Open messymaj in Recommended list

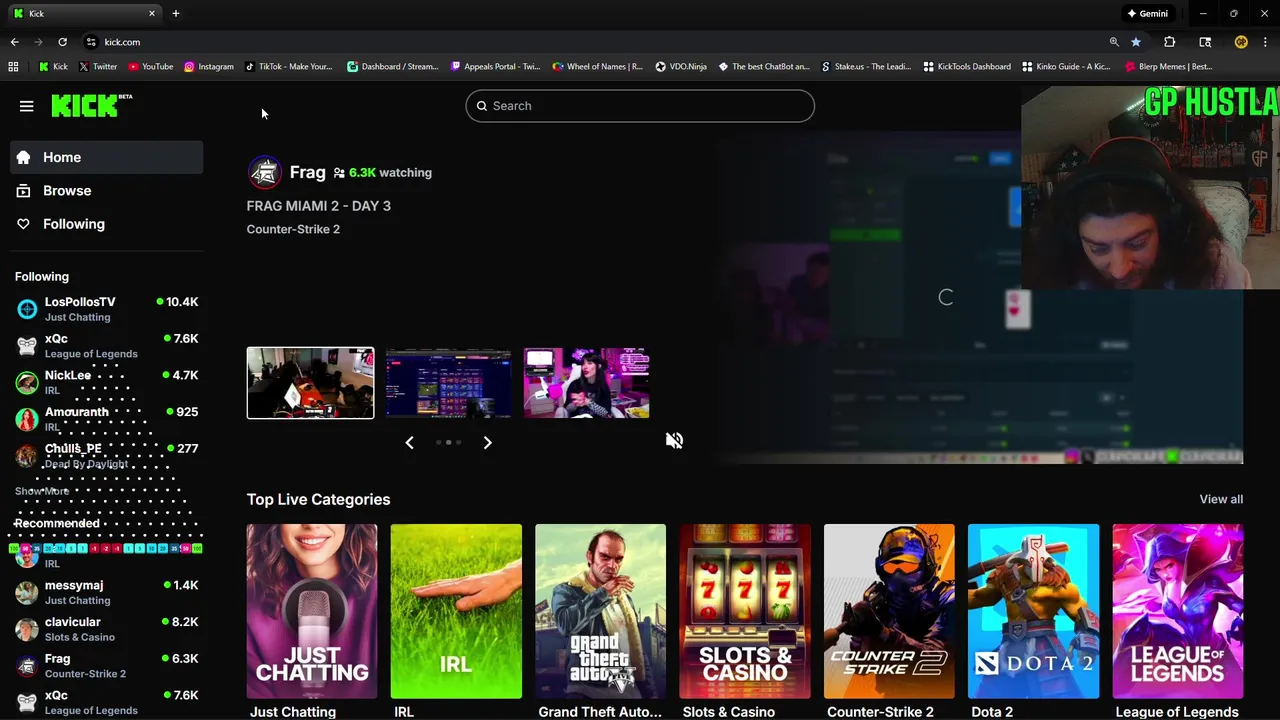click(x=107, y=592)
